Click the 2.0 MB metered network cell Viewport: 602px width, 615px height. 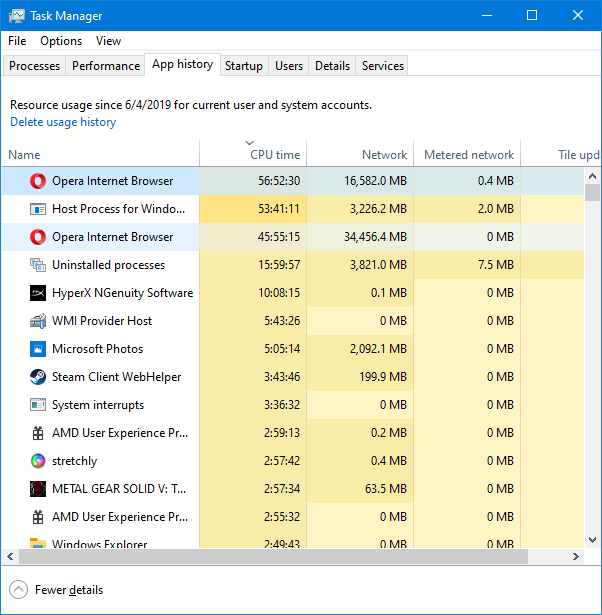tap(467, 209)
